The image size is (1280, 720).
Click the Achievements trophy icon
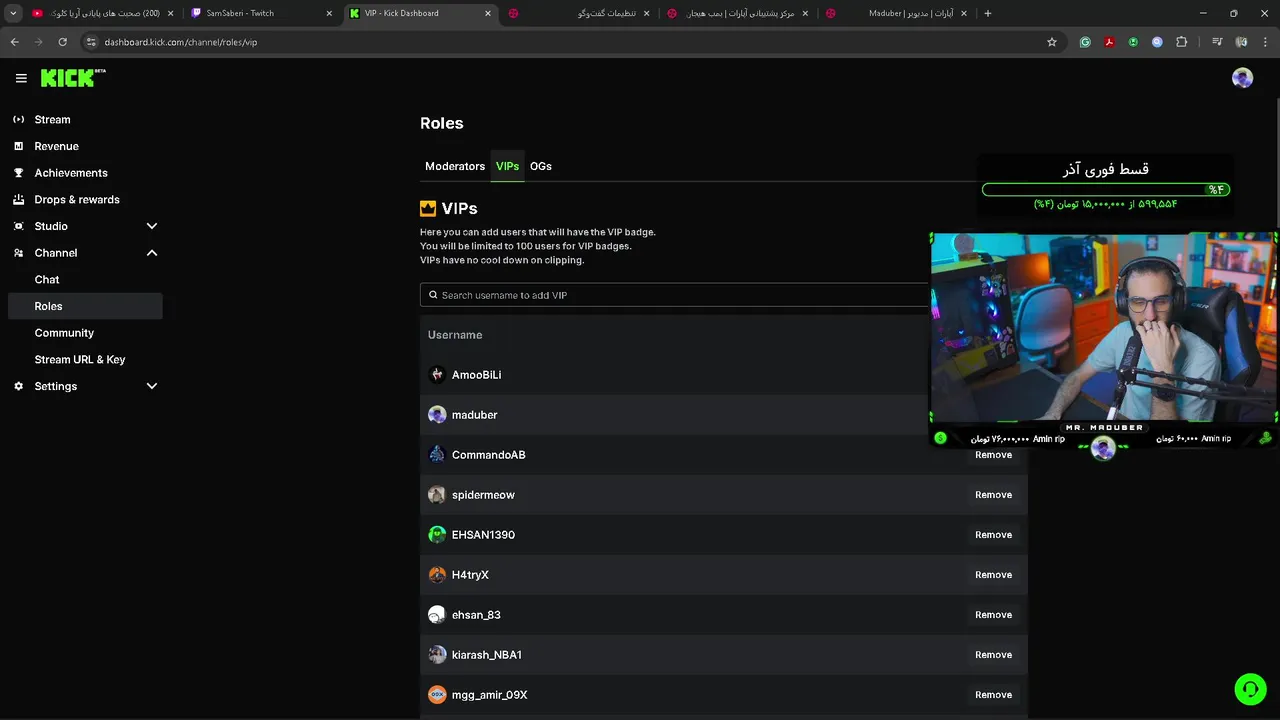click(x=18, y=173)
